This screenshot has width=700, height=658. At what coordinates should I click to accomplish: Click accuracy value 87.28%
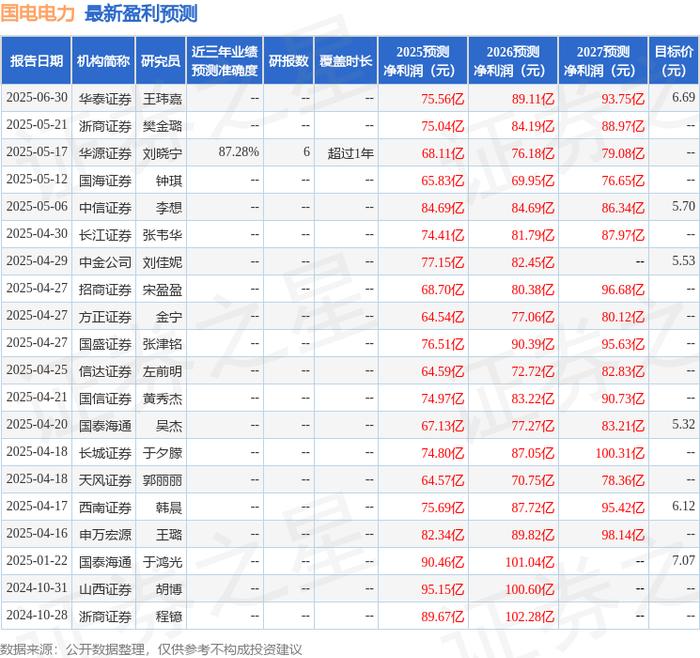239,152
